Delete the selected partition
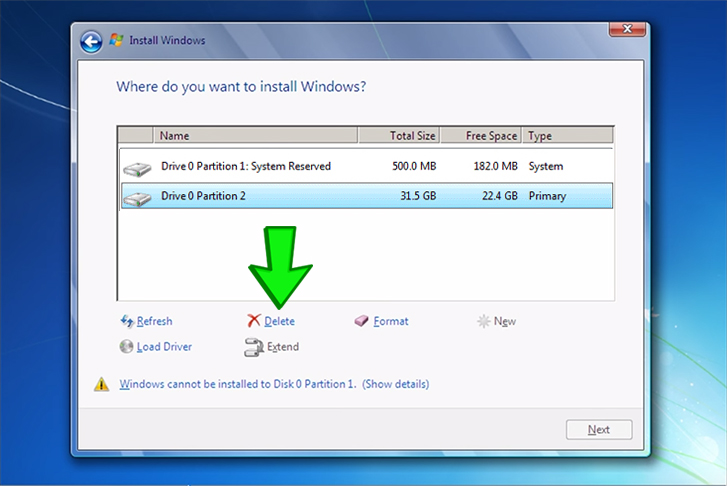The height and width of the screenshot is (486, 727). (279, 321)
